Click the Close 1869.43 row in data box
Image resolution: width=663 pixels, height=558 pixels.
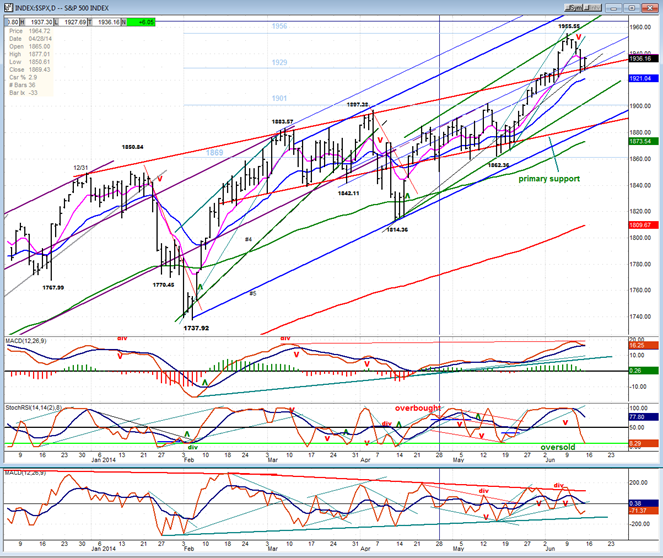(30, 69)
